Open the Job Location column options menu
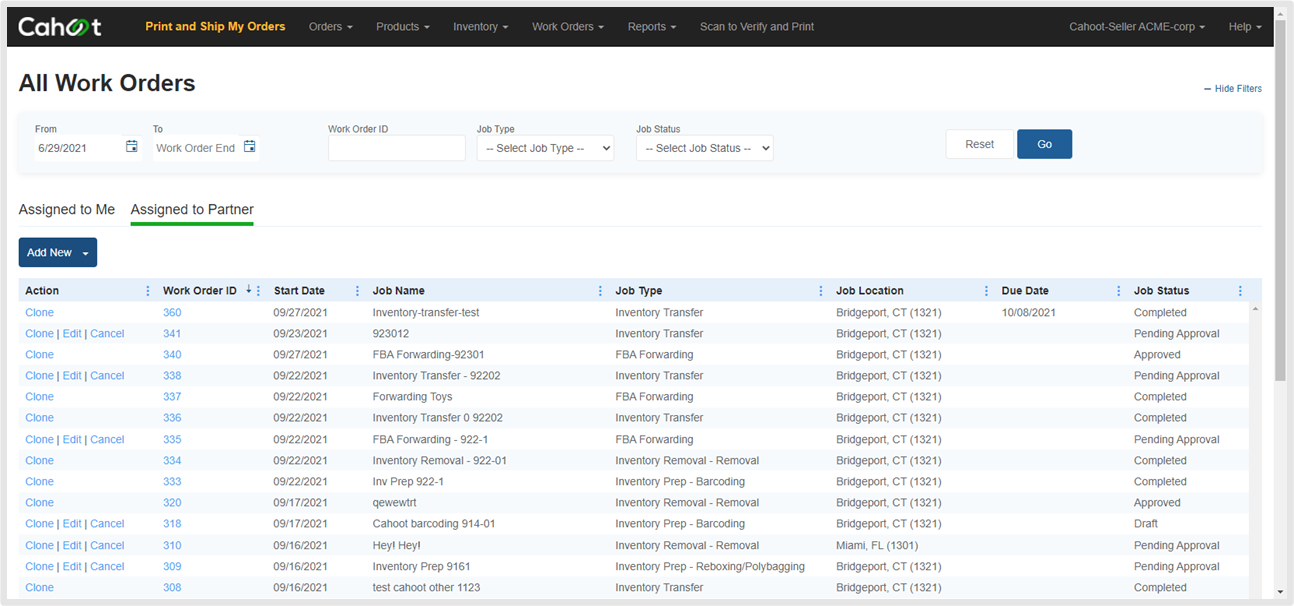The image size is (1294, 606). (x=987, y=291)
